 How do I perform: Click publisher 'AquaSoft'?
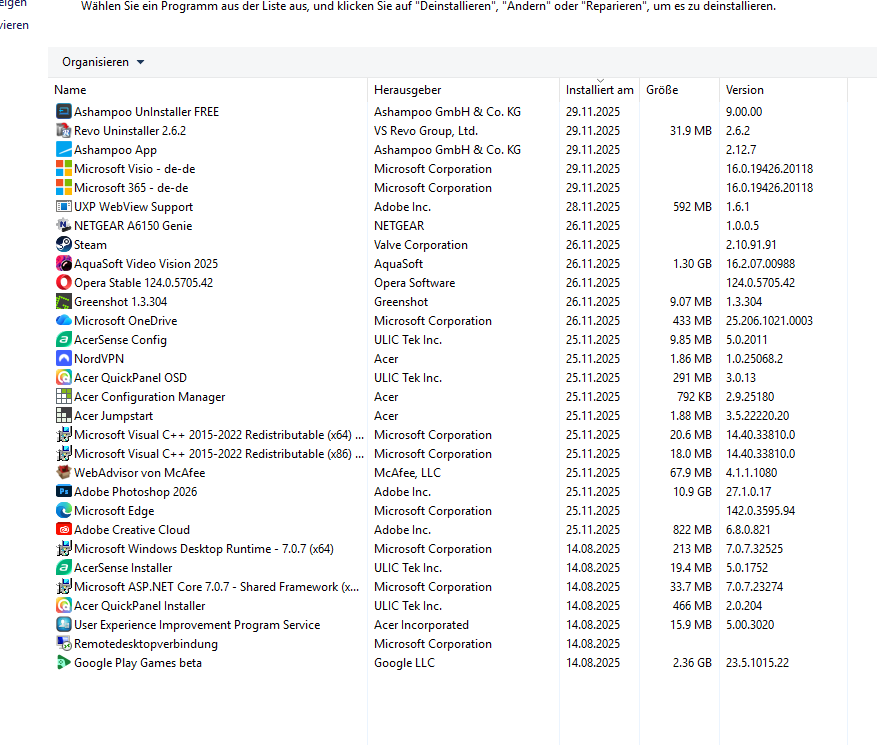398,264
